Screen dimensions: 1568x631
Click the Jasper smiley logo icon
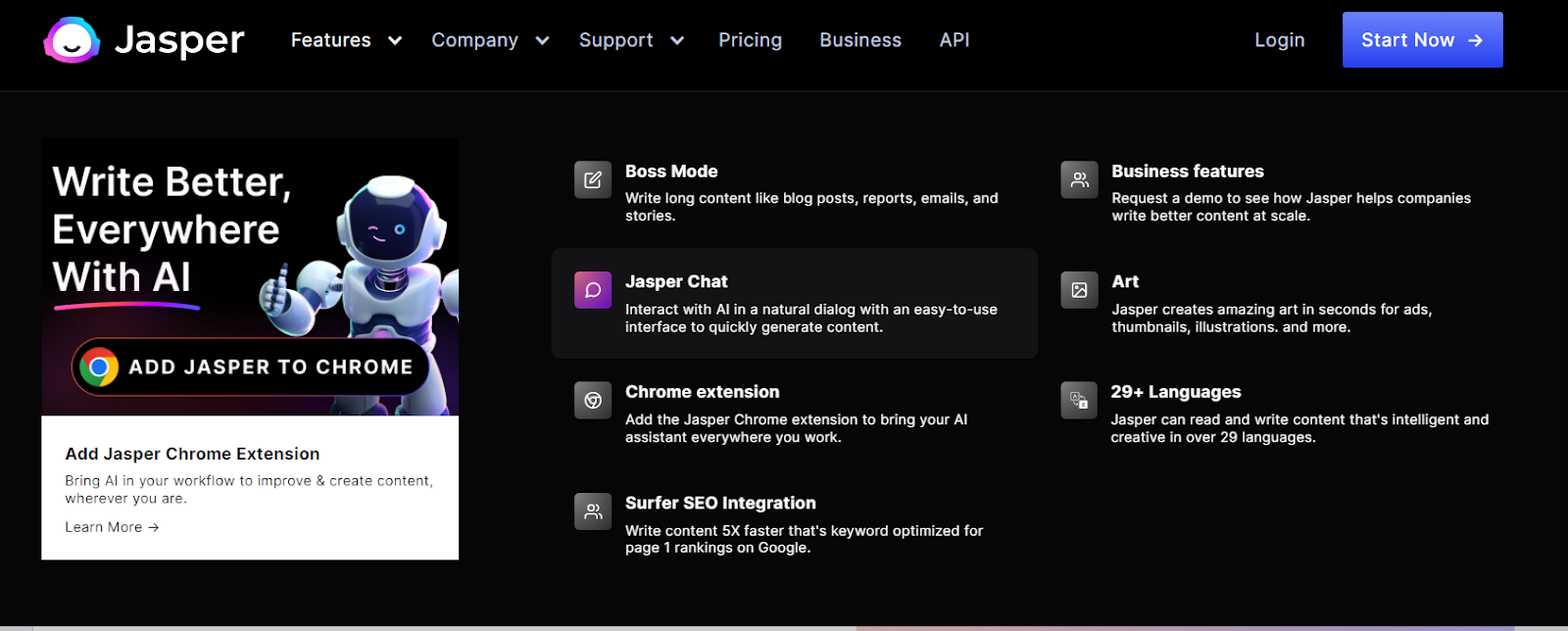point(72,40)
